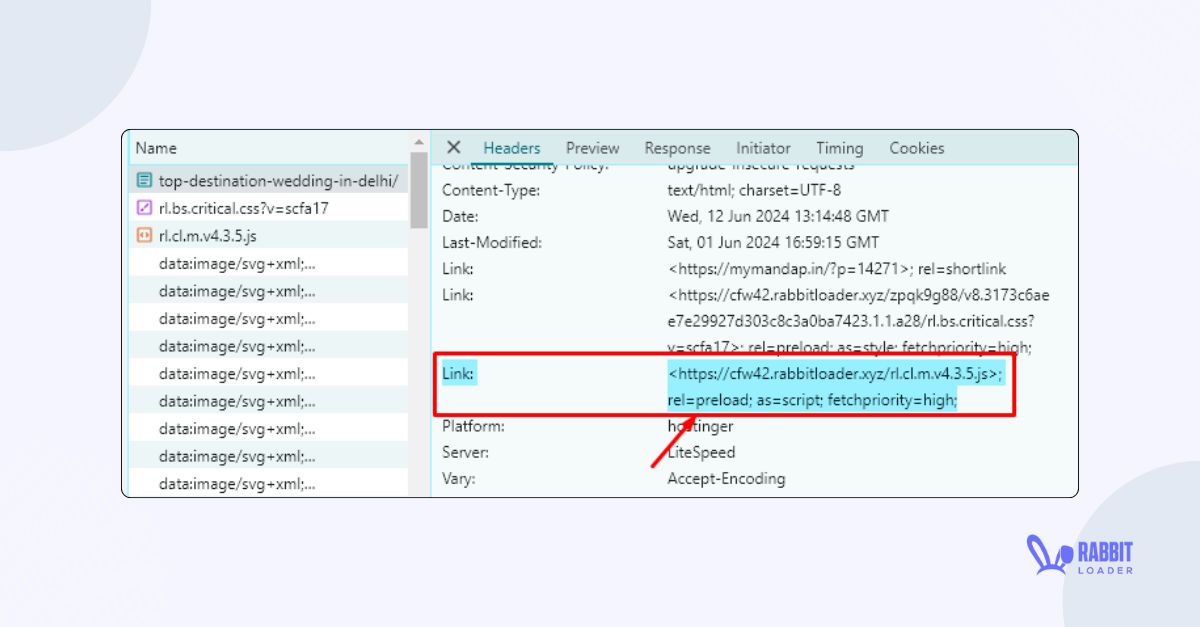This screenshot has height=627, width=1200.
Task: Click the Name column header
Action: pos(156,147)
